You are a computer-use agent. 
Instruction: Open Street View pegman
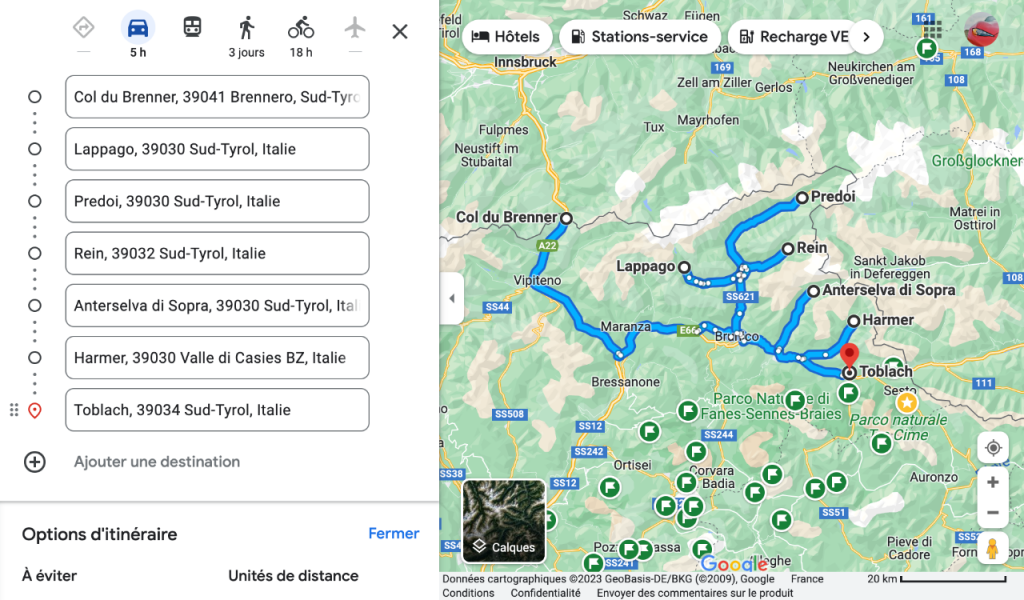point(993,548)
